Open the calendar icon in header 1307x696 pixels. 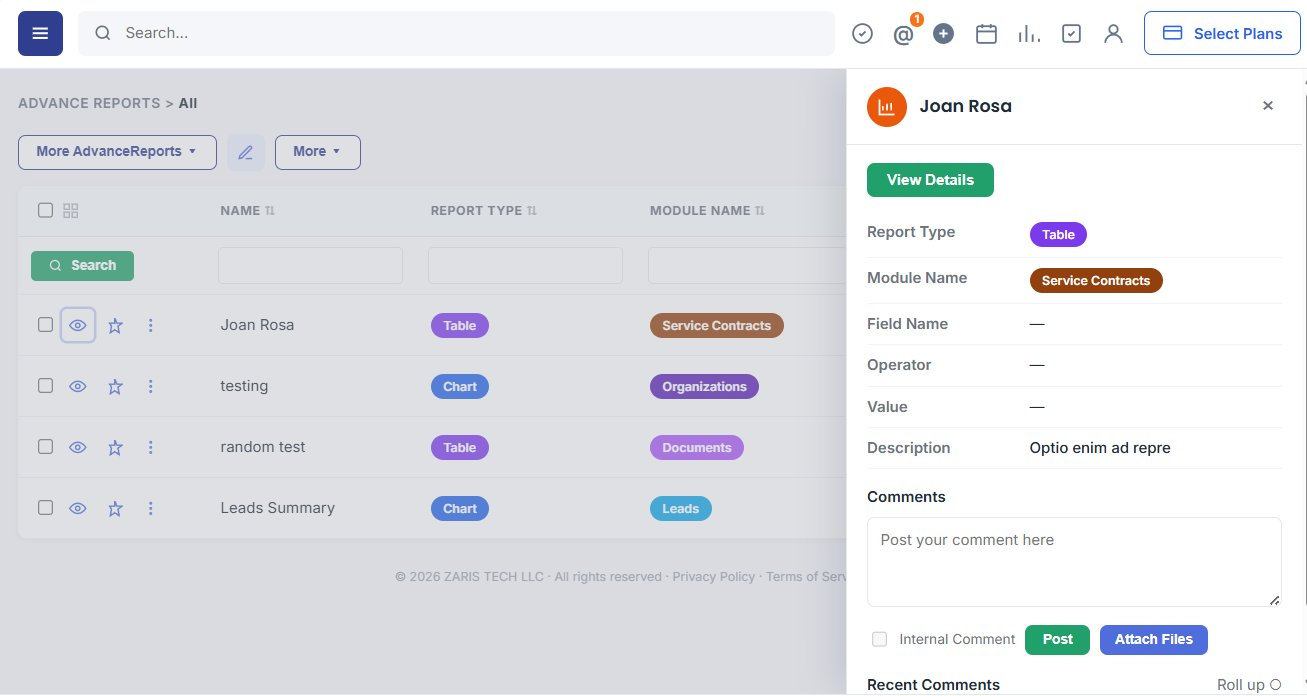(986, 34)
